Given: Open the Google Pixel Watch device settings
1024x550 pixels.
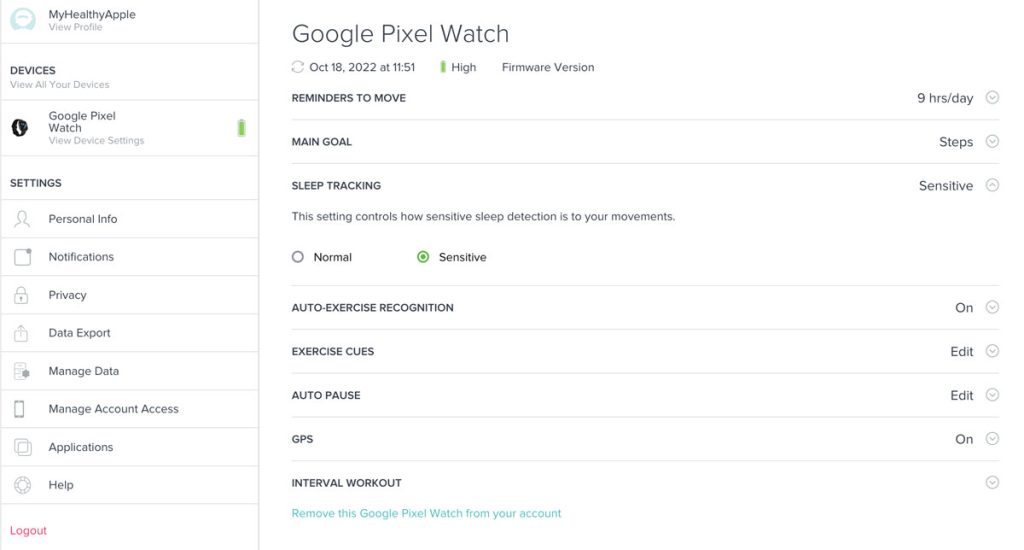Looking at the screenshot, I should click(x=95, y=128).
